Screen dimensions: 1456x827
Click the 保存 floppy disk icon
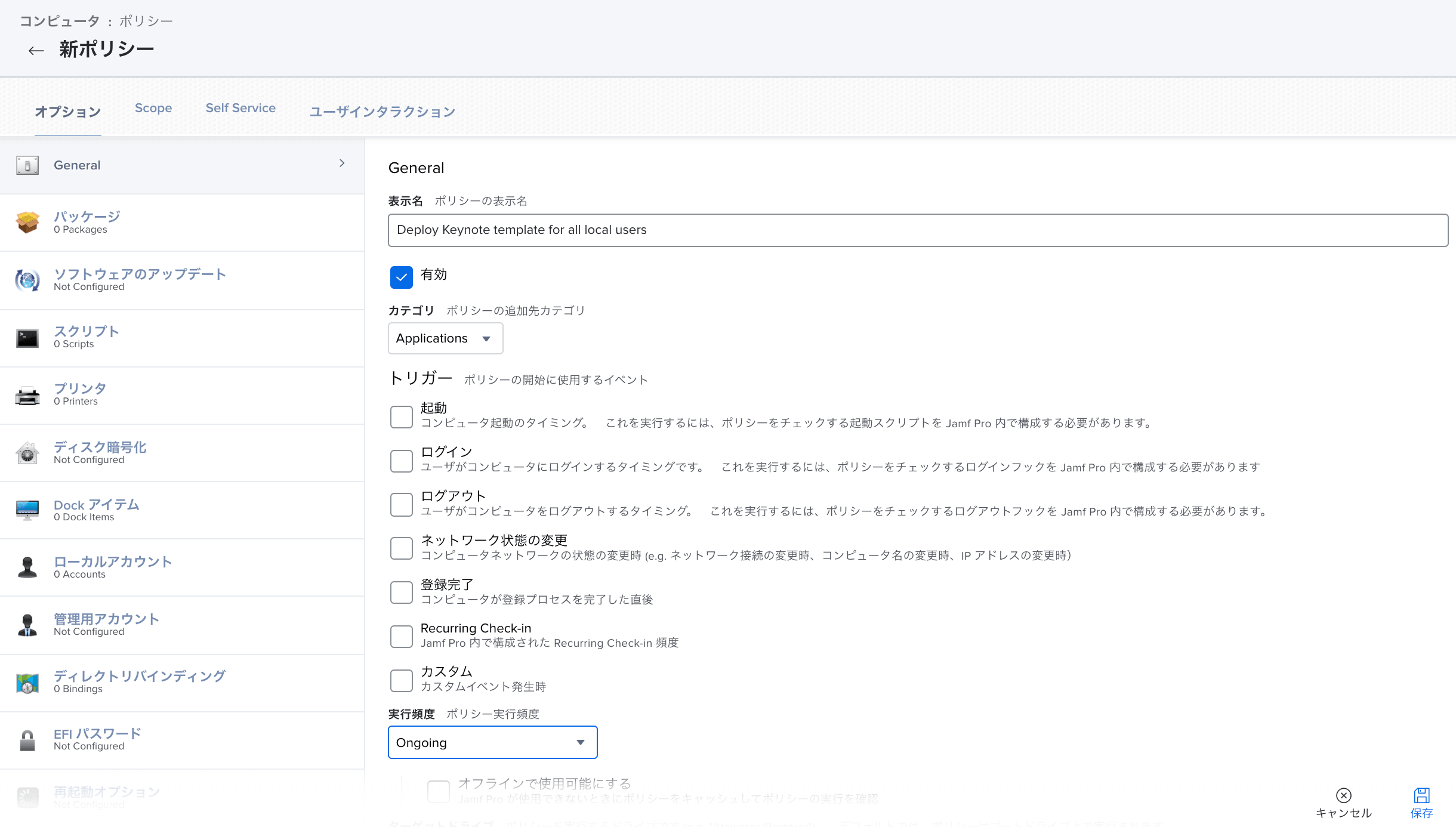pyautogui.click(x=1421, y=795)
